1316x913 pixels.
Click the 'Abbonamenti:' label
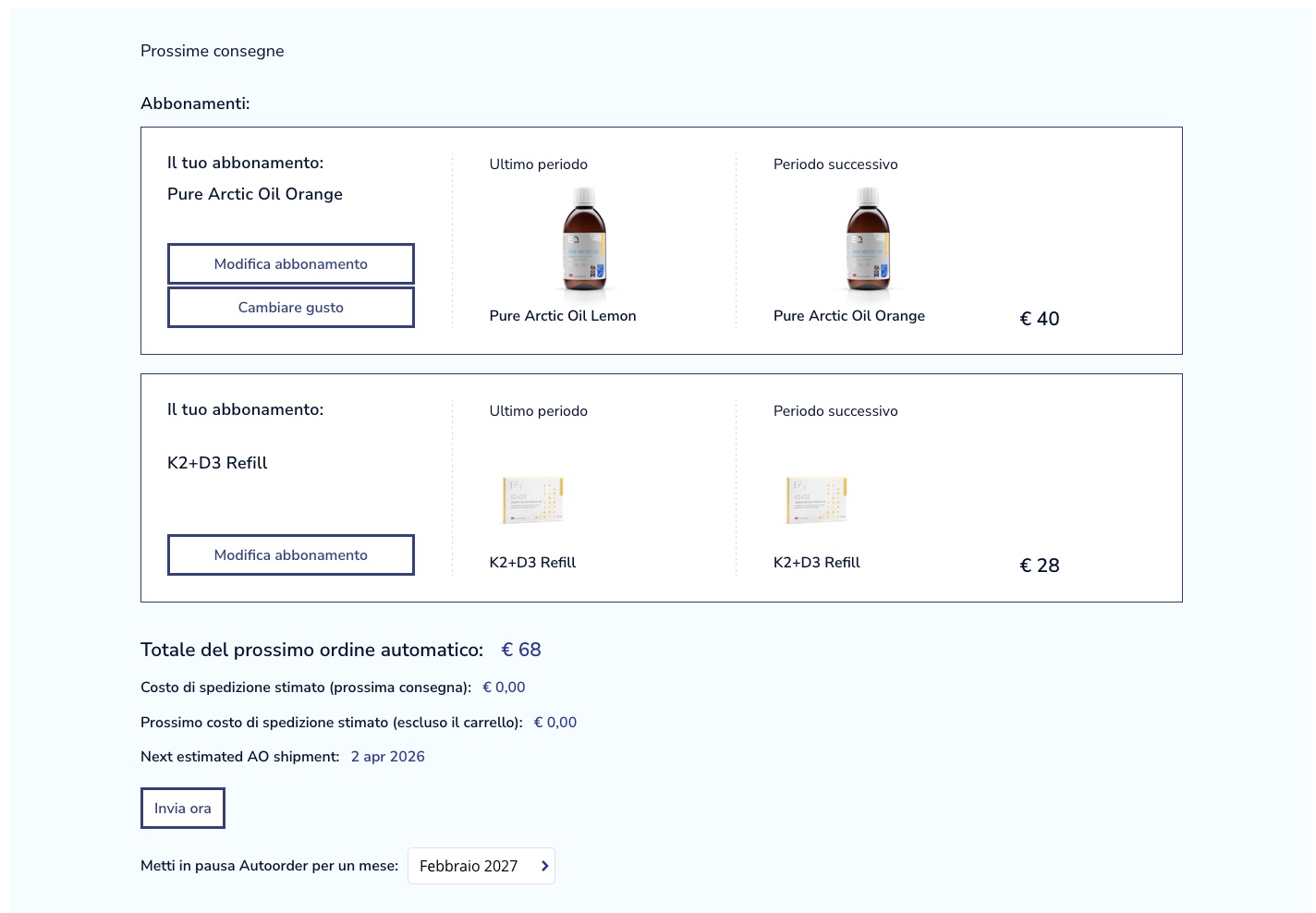(x=195, y=103)
